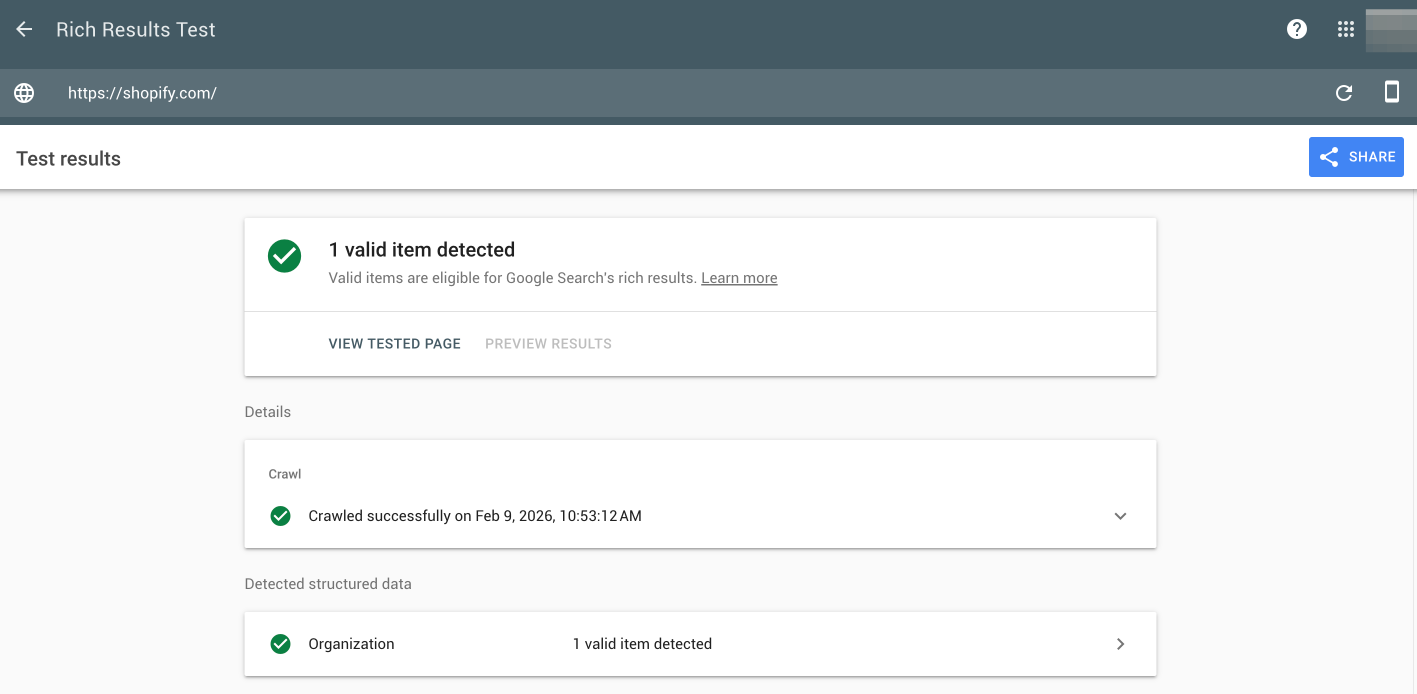Click the back arrow in header
The image size is (1417, 694).
tap(24, 30)
